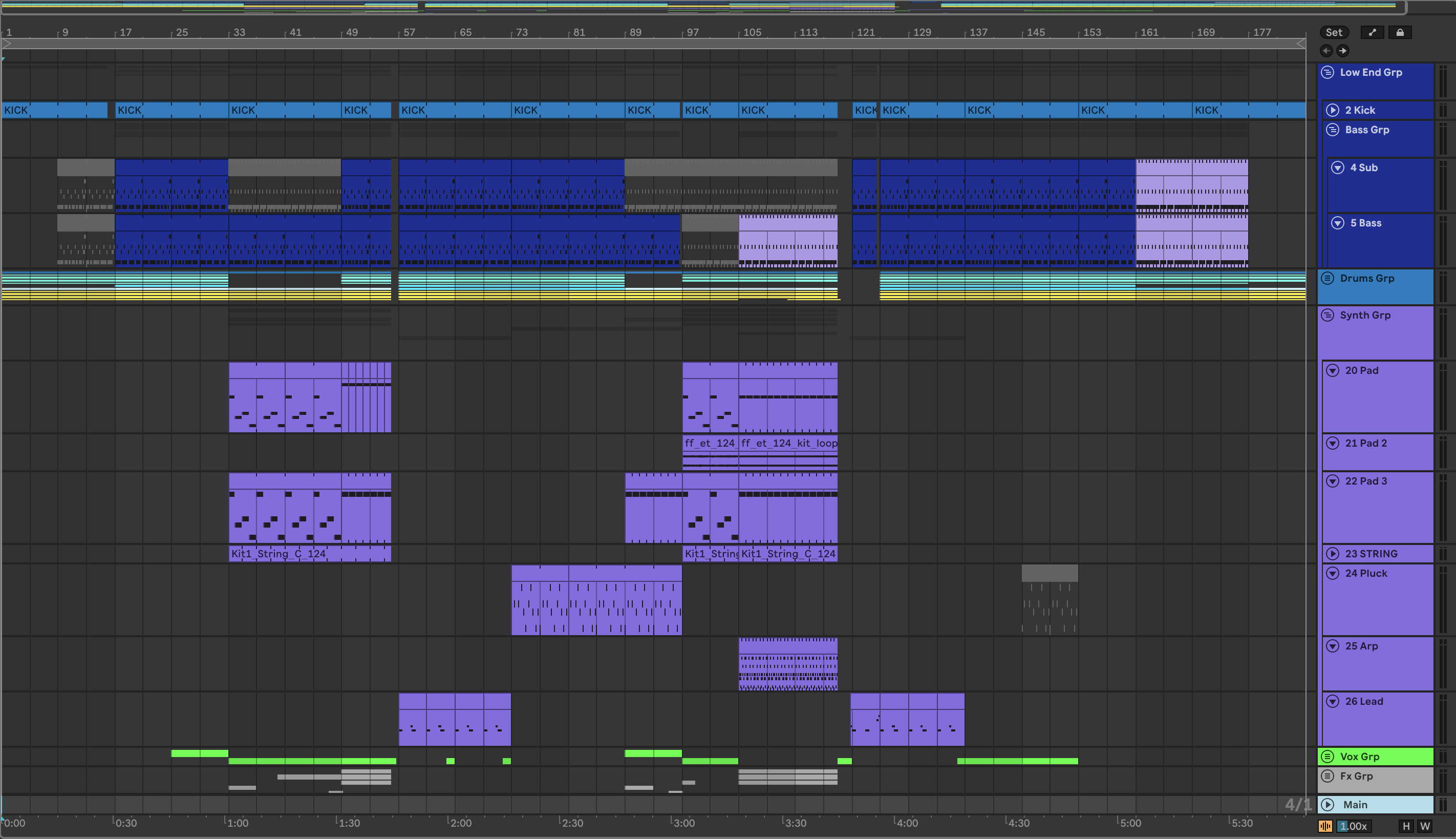The height and width of the screenshot is (839, 1456).
Task: Collapse the Low End Grp group
Action: pyautogui.click(x=1327, y=72)
